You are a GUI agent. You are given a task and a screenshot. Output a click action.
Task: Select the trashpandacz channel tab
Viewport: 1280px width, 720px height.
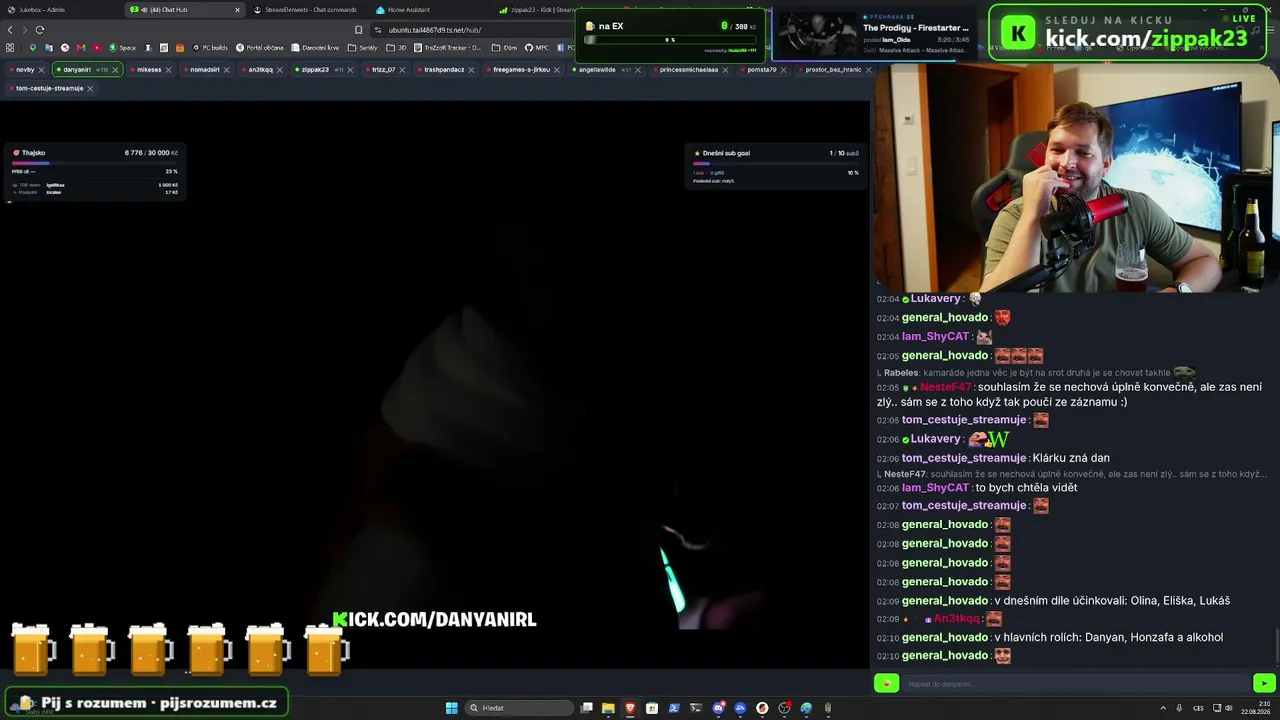(x=444, y=70)
